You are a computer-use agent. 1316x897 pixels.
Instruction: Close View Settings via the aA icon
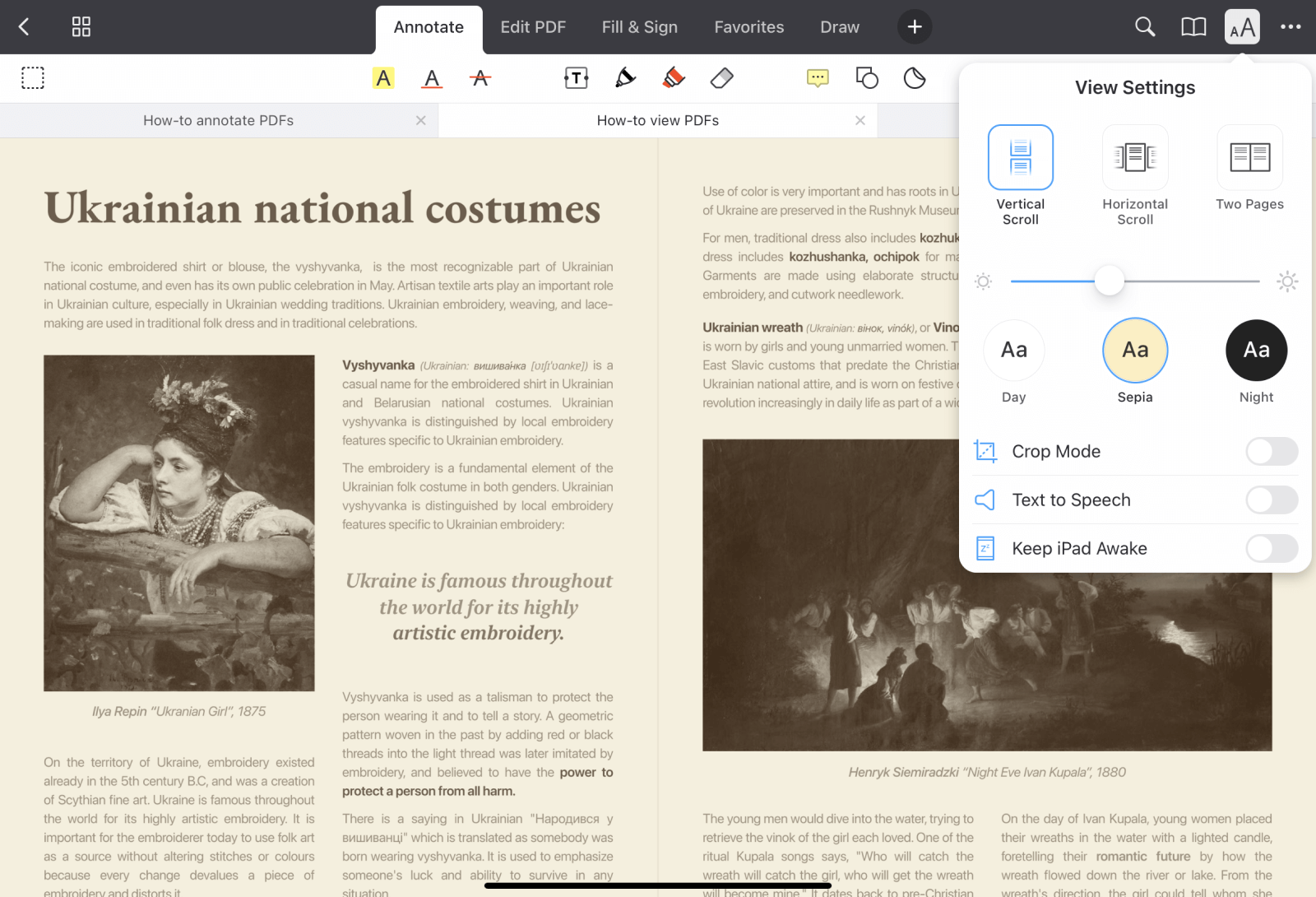[x=1242, y=27]
